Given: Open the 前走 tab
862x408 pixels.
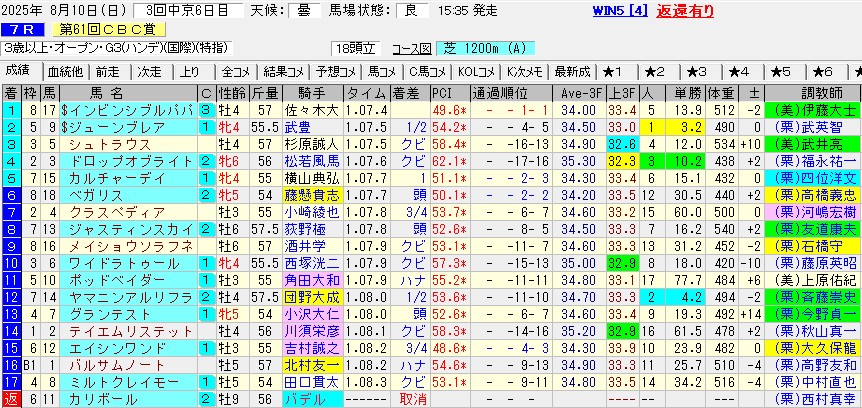Looking at the screenshot, I should 107,72.
